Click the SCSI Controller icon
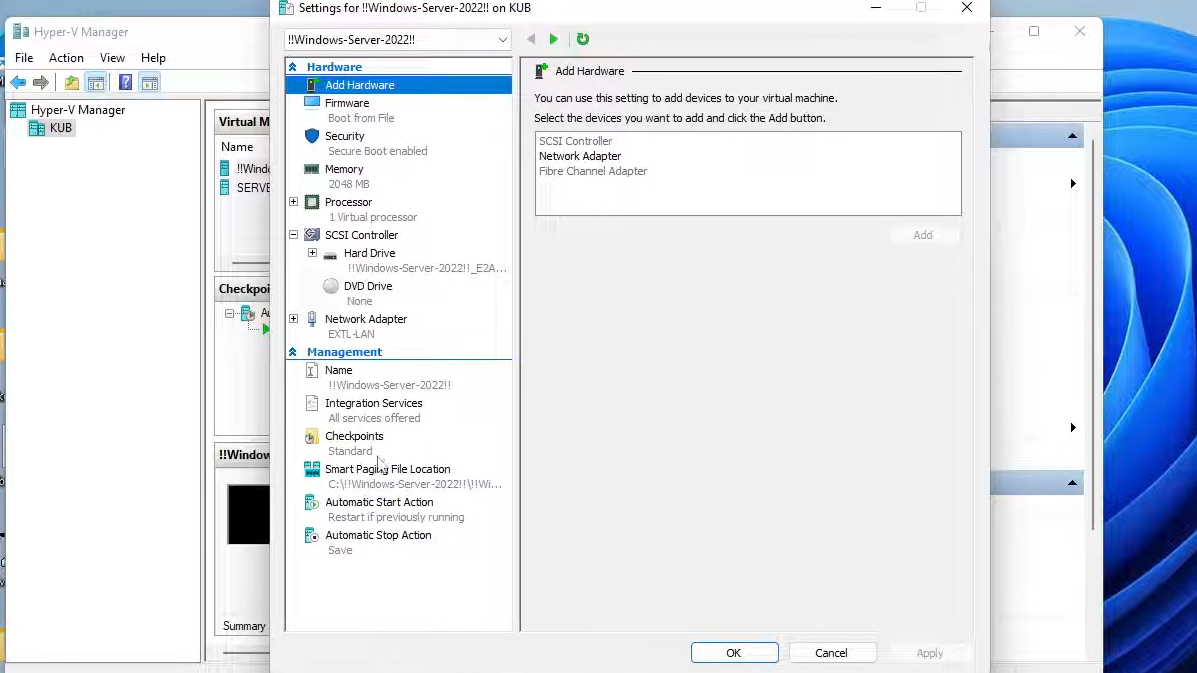The image size is (1197, 673). pyautogui.click(x=311, y=235)
